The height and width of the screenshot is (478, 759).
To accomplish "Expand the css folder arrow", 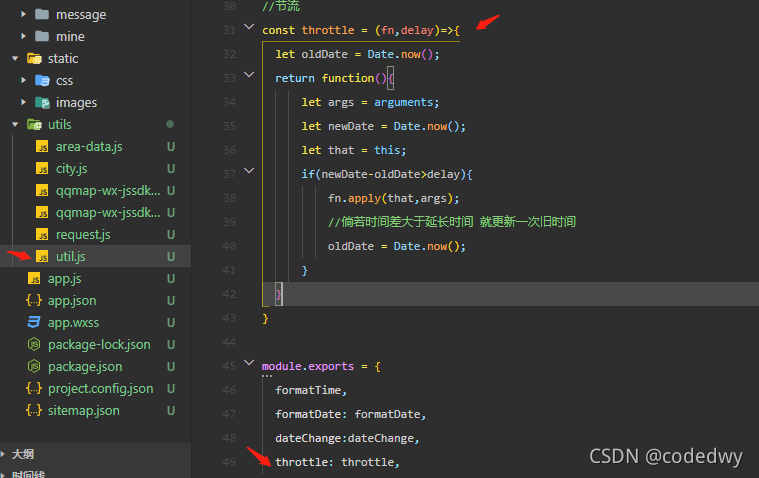I will click(x=23, y=80).
